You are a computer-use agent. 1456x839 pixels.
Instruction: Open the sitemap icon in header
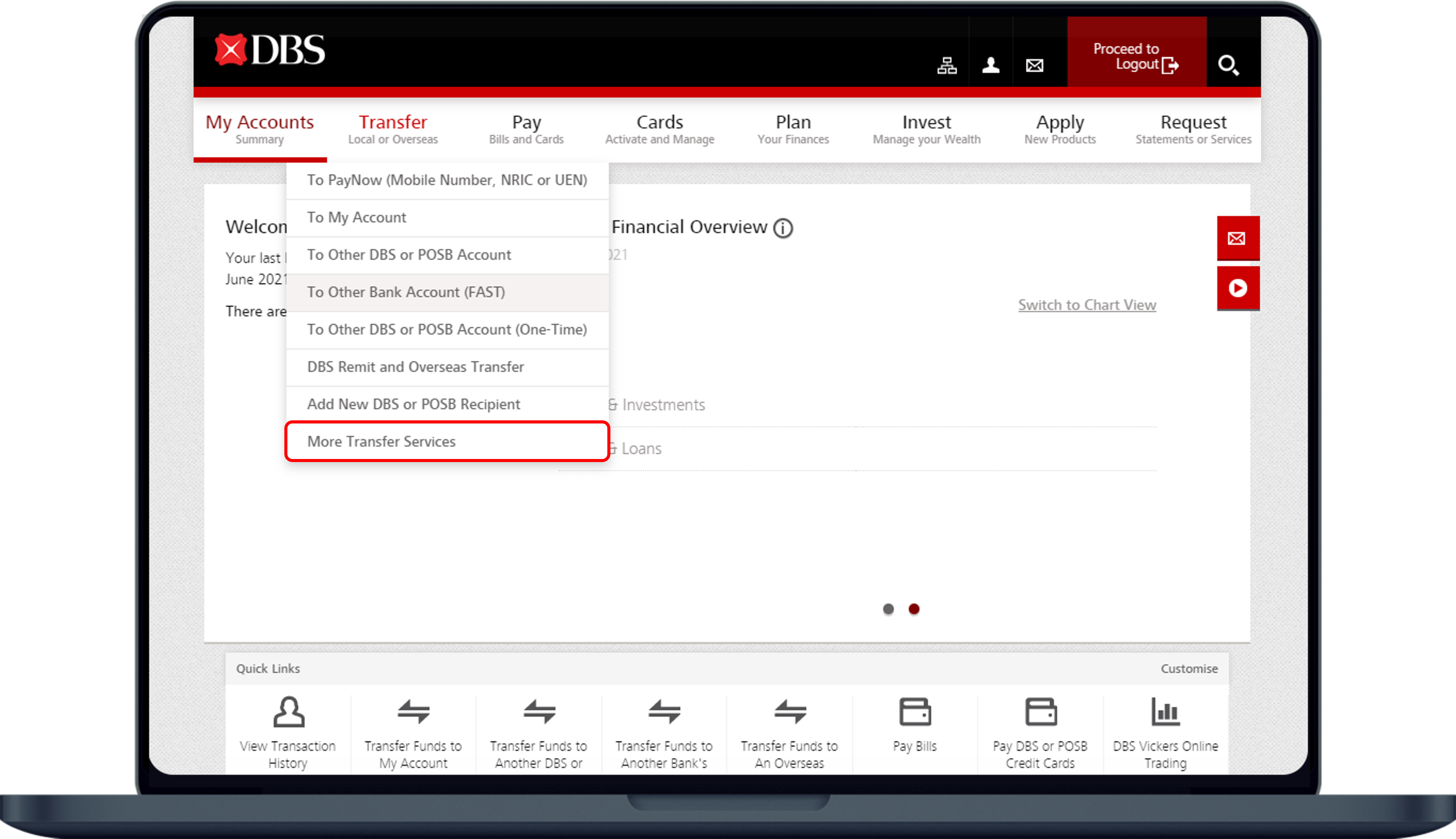pos(947,65)
